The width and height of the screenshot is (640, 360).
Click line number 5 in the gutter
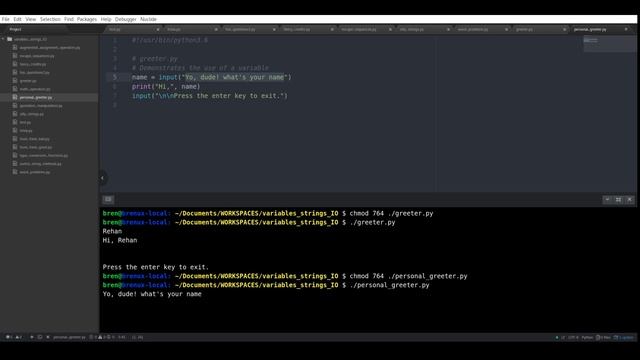tap(115, 77)
